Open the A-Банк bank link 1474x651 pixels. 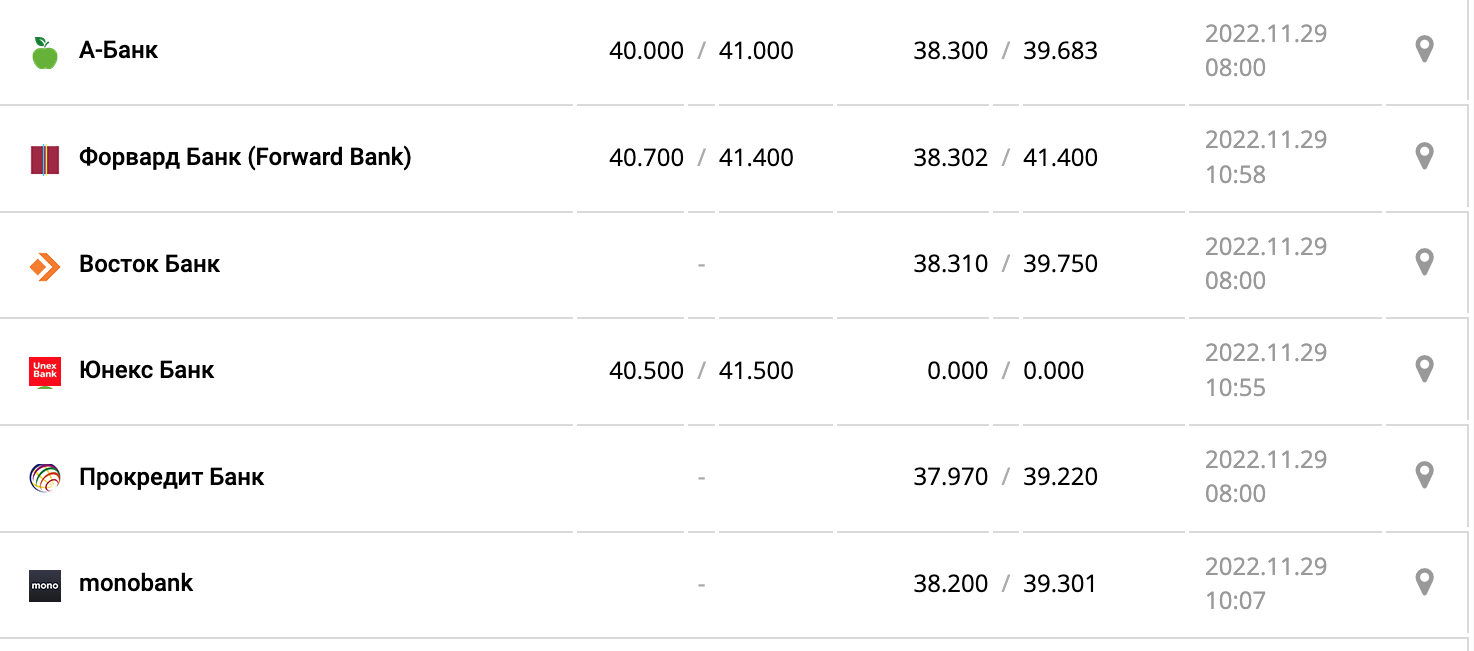coord(118,50)
